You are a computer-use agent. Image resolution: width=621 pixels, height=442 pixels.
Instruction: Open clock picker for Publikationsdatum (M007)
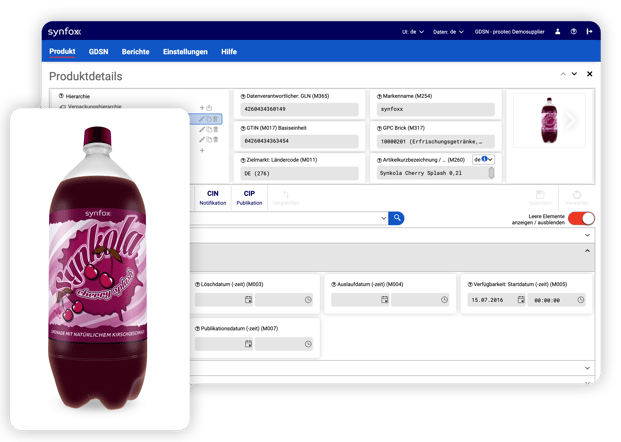(x=308, y=343)
